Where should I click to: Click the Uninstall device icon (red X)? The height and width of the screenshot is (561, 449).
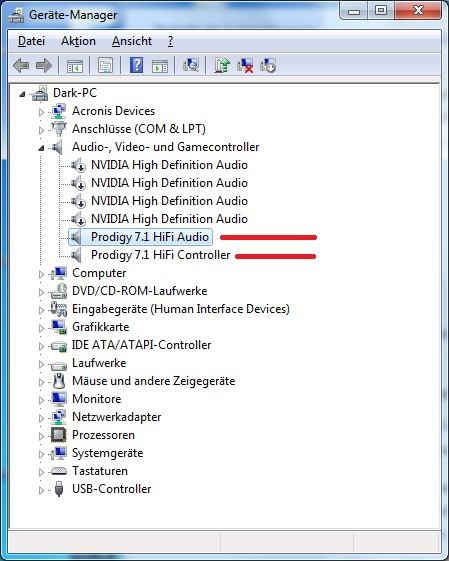(x=245, y=65)
